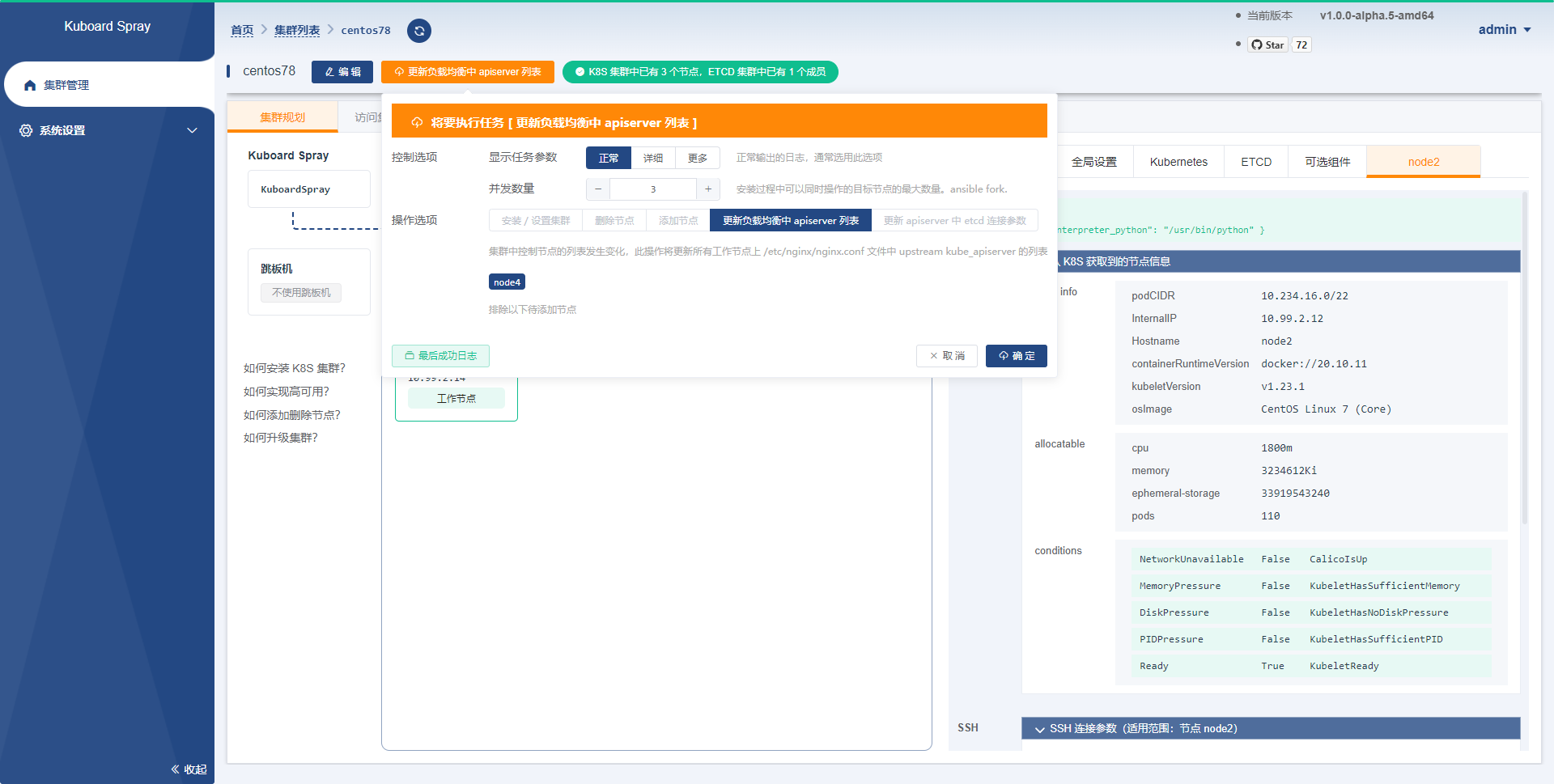Switch to the 全局设置 tab
1554x784 pixels.
[x=1094, y=162]
